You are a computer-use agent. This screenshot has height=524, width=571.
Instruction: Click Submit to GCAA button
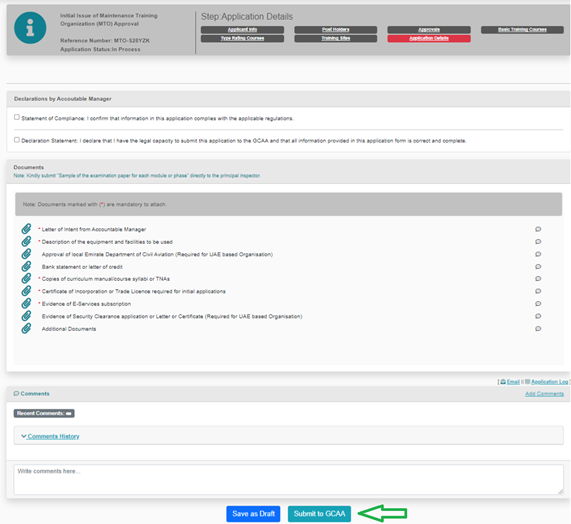[319, 514]
